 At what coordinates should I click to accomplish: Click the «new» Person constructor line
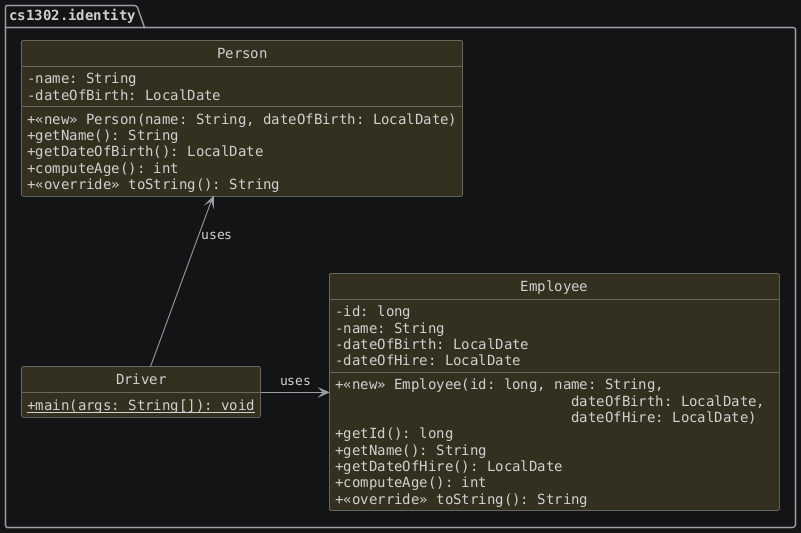[x=241, y=119]
